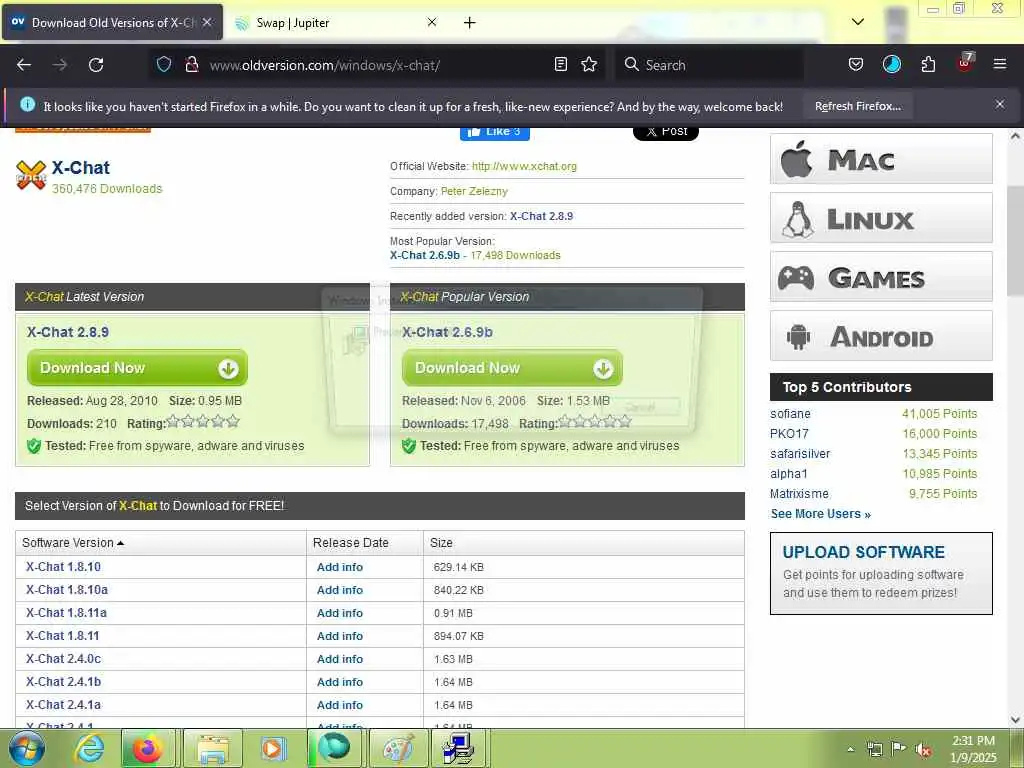Open the Games category
The image size is (1024, 768).
pos(881,277)
